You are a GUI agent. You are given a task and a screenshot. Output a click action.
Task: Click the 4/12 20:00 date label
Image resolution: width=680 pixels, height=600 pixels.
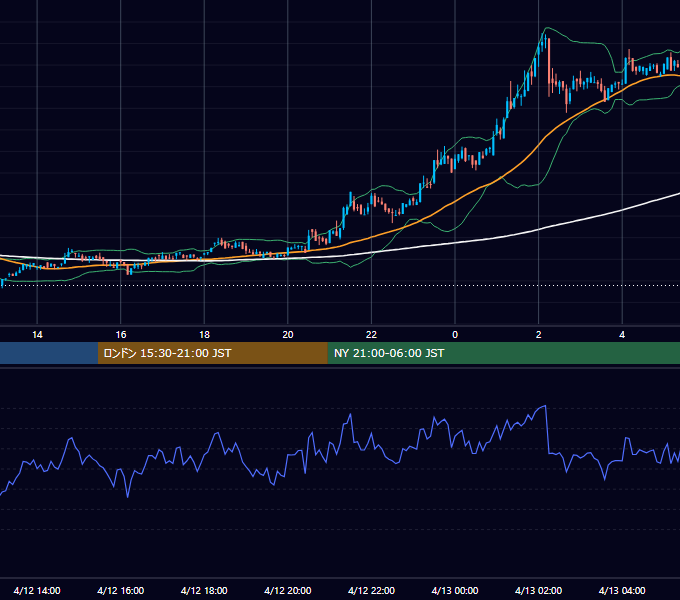point(288,590)
